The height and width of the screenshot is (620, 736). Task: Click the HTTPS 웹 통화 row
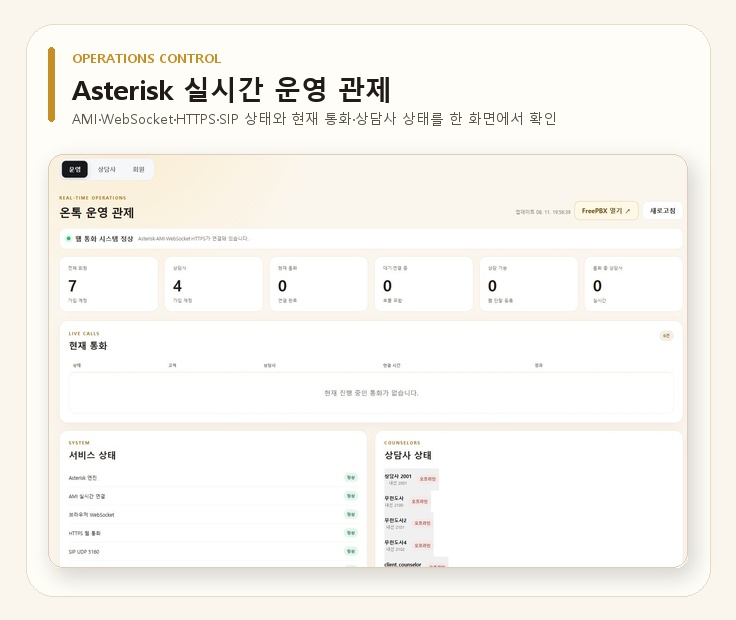213,533
